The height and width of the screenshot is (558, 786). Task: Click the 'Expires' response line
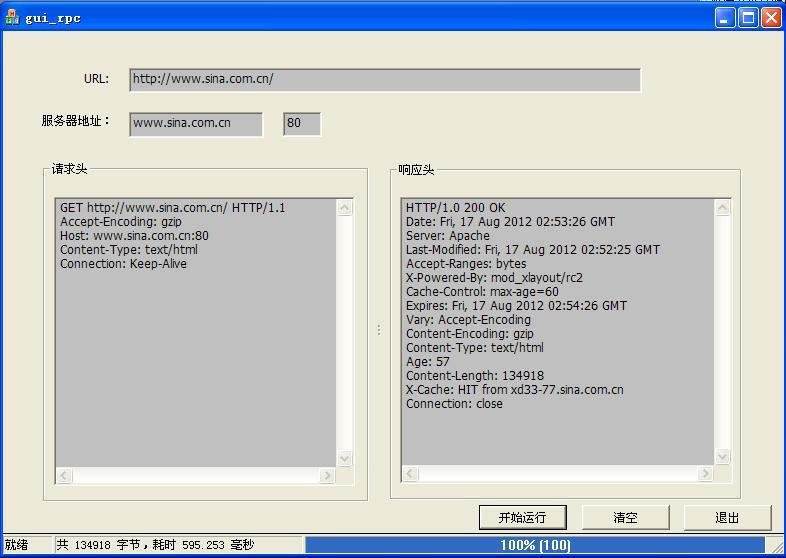[516, 306]
